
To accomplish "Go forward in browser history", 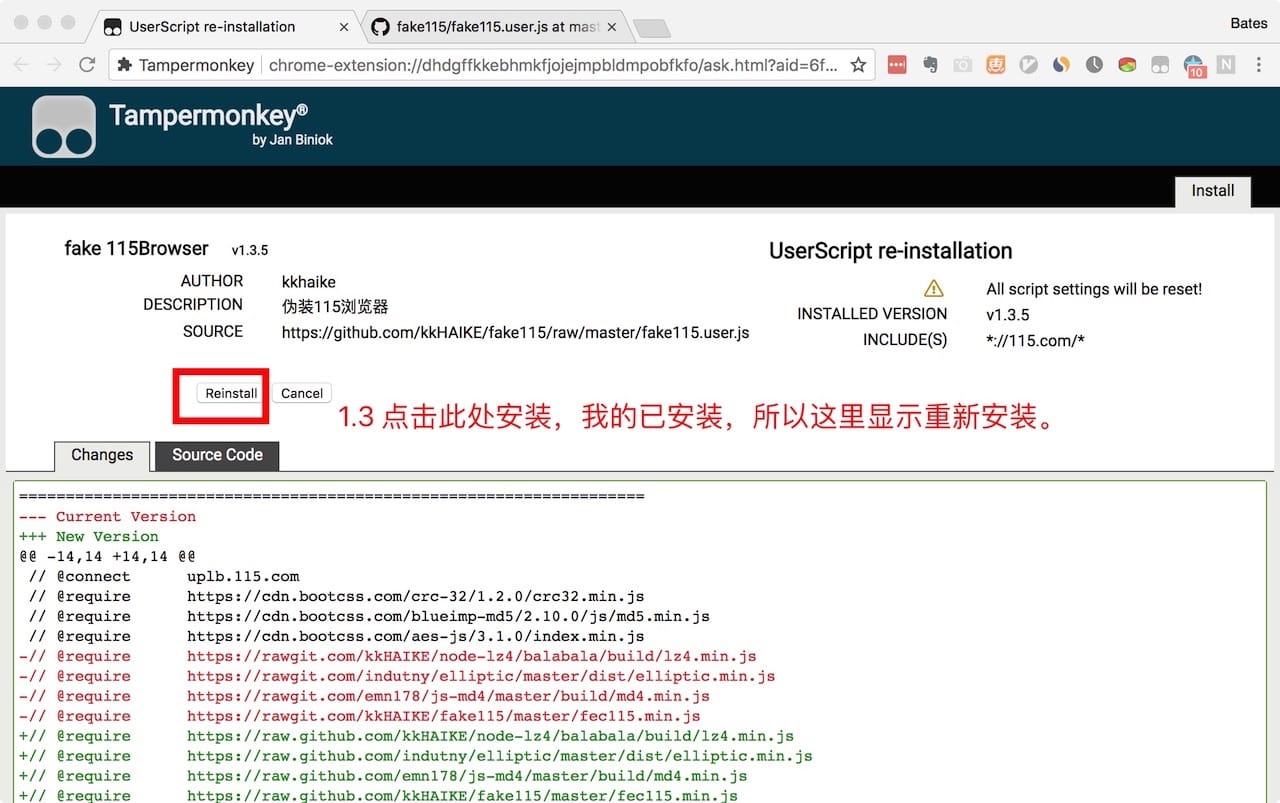I will pyautogui.click(x=54, y=65).
